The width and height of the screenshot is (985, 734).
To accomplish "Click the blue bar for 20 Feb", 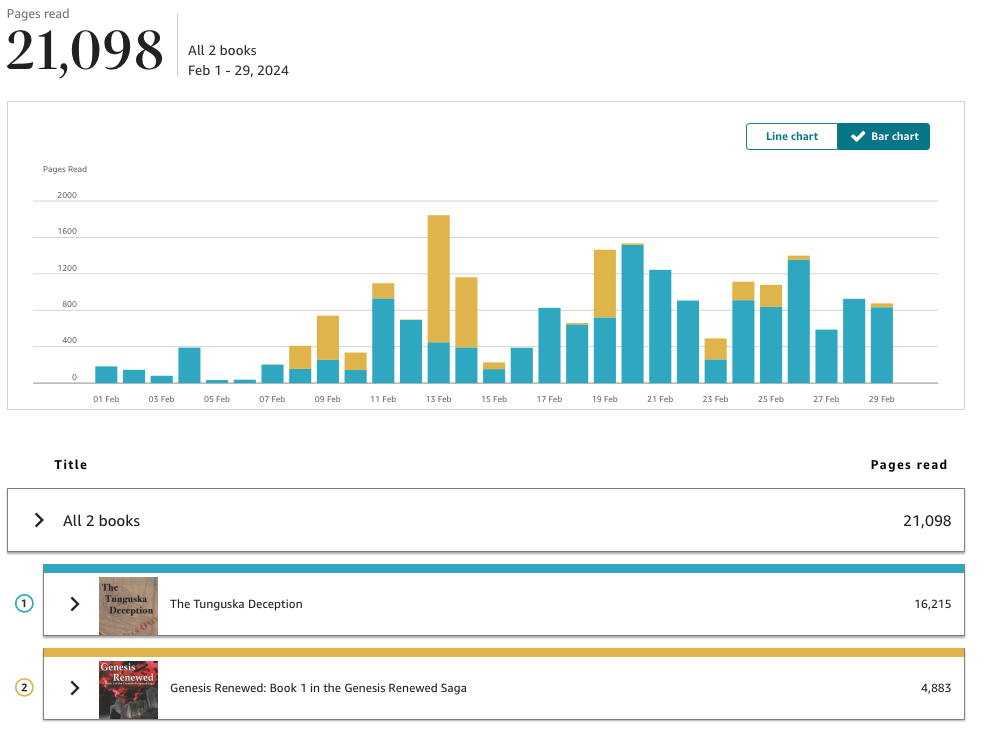I will tap(633, 314).
